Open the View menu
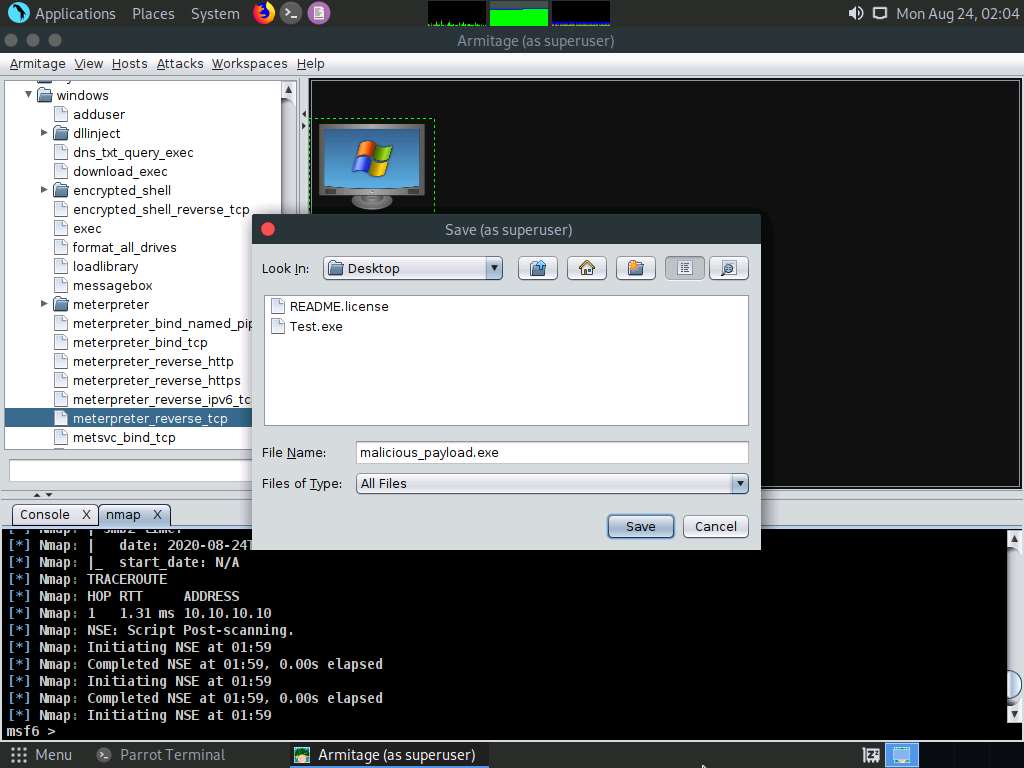The width and height of the screenshot is (1024, 768). [88, 63]
